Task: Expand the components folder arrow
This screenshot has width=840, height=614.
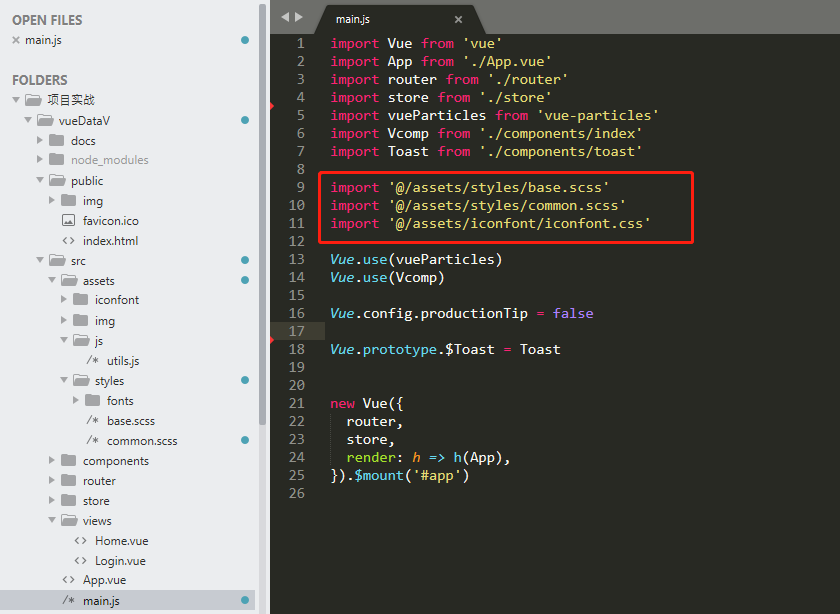Action: (x=52, y=460)
